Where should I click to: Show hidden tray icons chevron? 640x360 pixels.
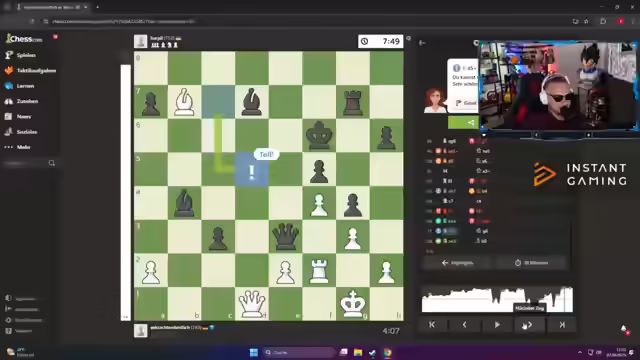580,352
